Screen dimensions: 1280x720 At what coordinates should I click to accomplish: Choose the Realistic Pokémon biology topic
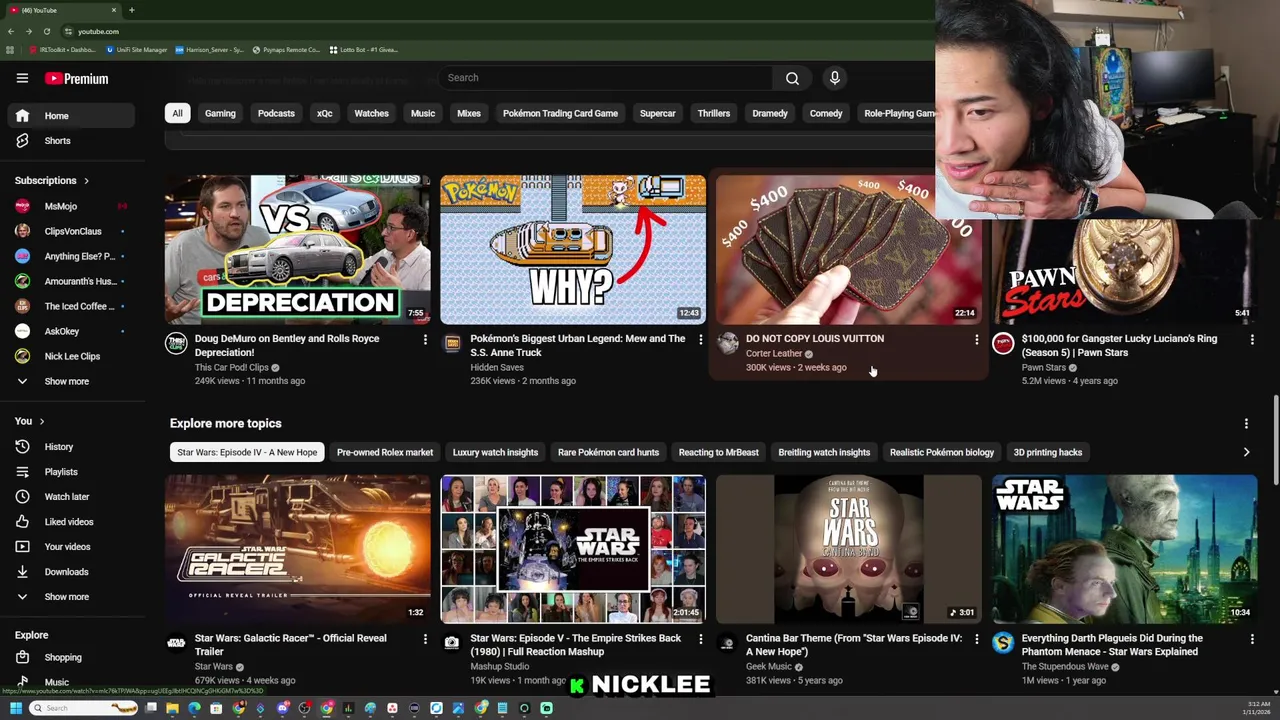click(942, 452)
